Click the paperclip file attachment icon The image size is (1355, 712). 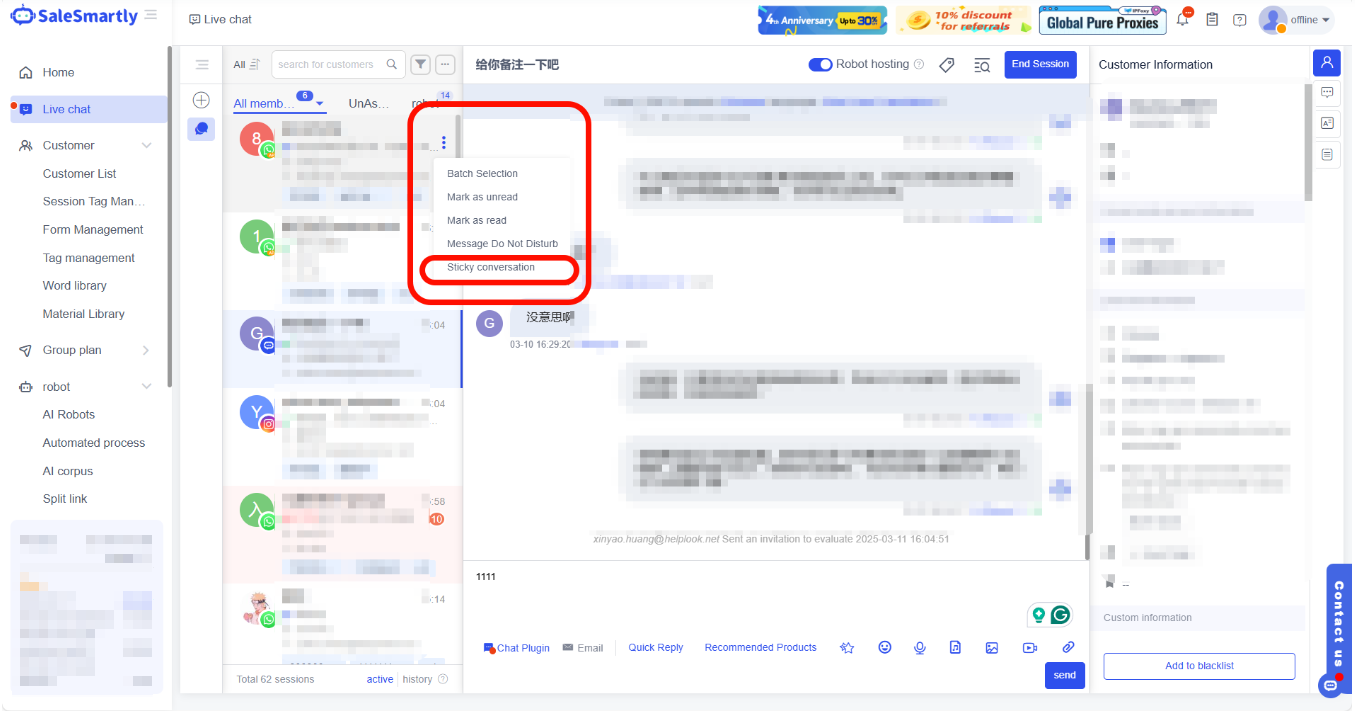click(x=1068, y=647)
